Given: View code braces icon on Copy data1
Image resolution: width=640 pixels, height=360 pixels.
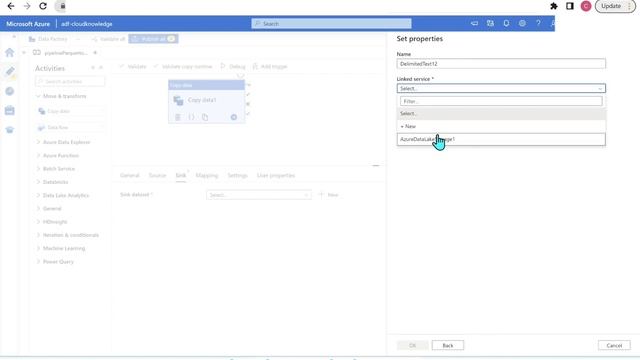Looking at the screenshot, I should point(191,117).
